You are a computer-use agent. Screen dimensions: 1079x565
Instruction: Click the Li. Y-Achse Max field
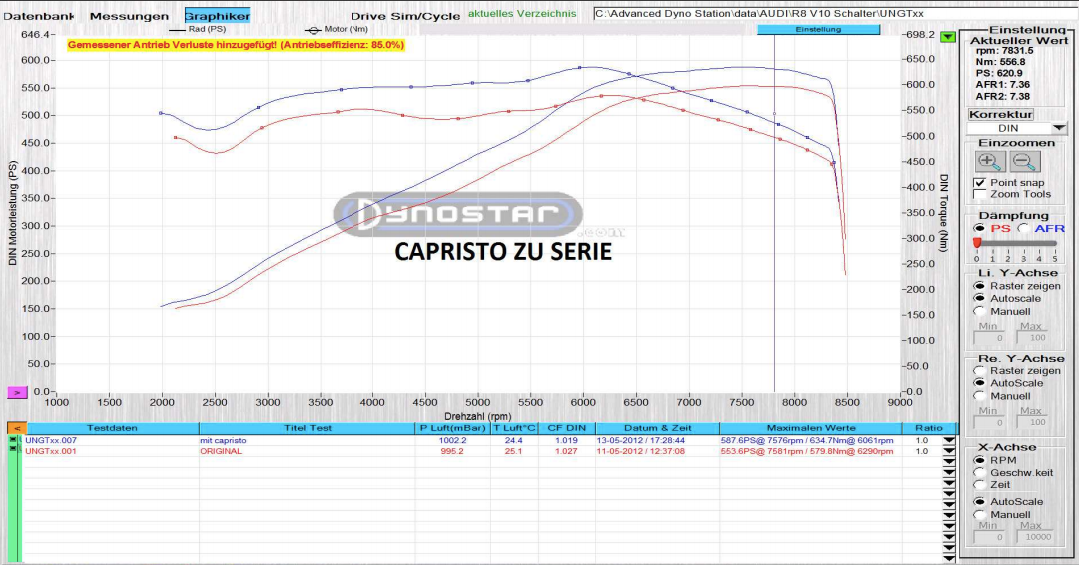click(1031, 337)
